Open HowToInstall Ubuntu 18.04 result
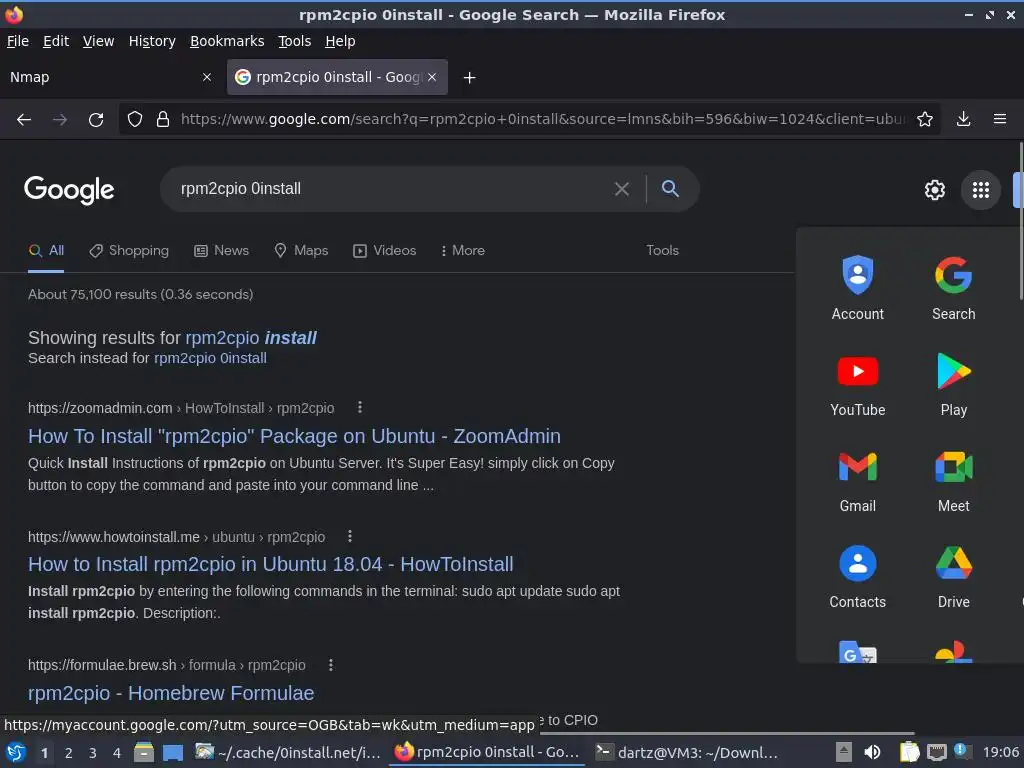Image resolution: width=1024 pixels, height=768 pixels. click(x=270, y=564)
